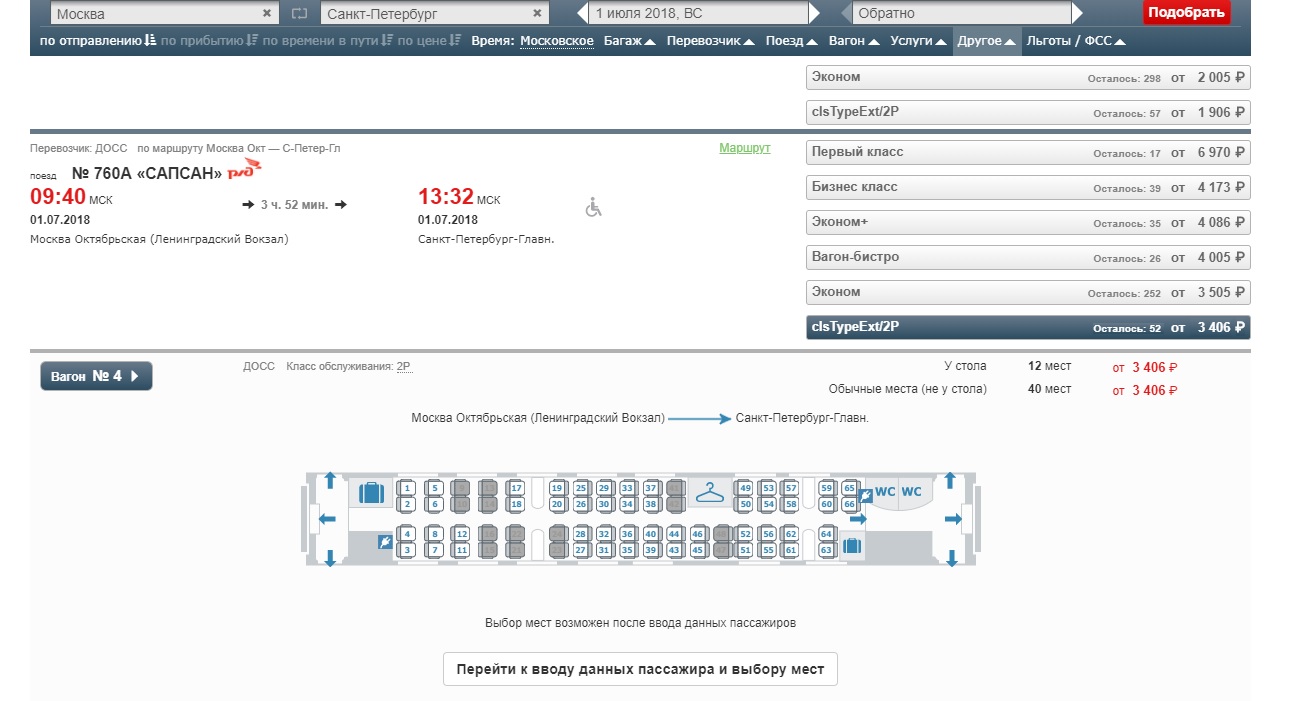Open the green Маршрут route link
Image resolution: width=1292 pixels, height=701 pixels.
(x=745, y=148)
